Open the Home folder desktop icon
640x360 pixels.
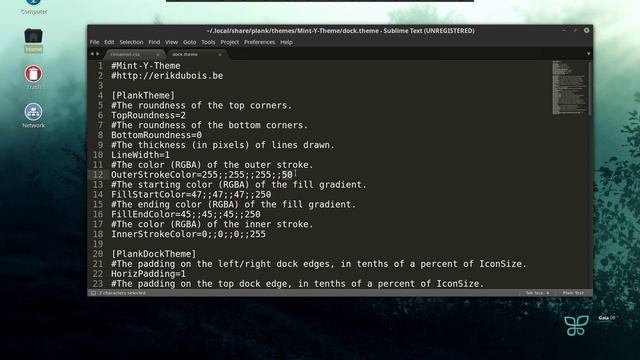coord(33,40)
